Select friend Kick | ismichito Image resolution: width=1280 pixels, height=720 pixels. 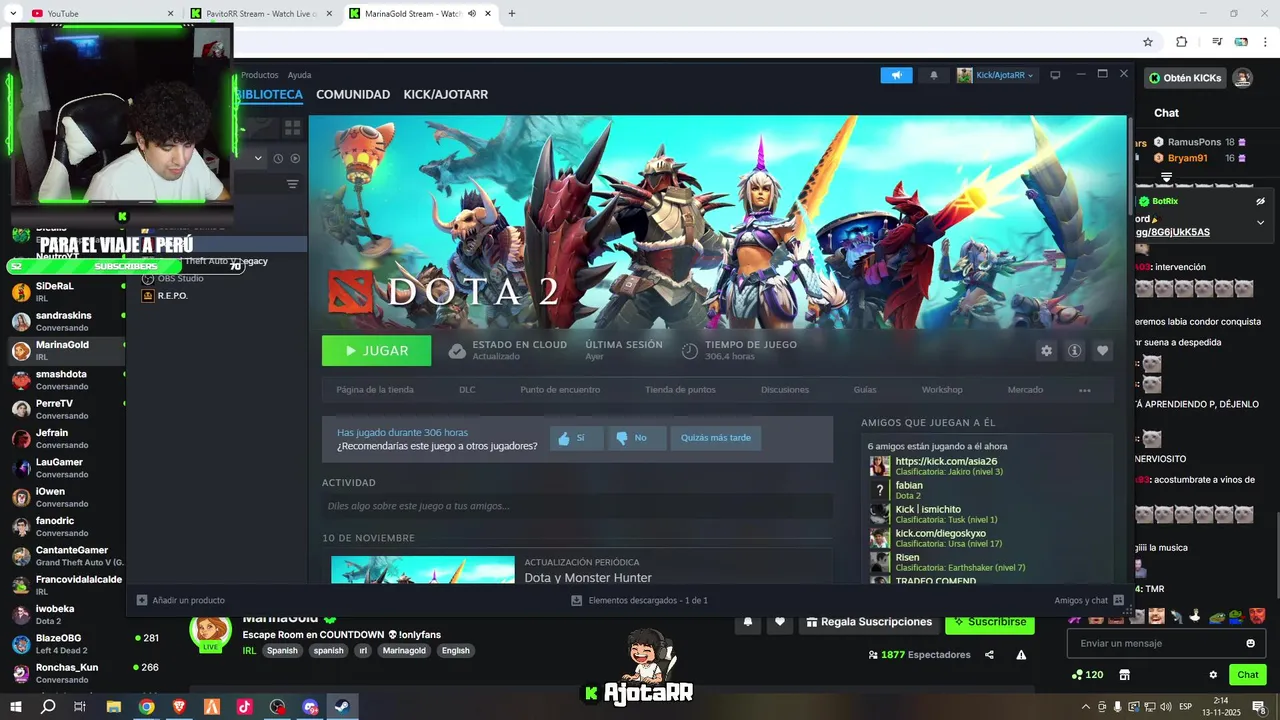coord(927,514)
